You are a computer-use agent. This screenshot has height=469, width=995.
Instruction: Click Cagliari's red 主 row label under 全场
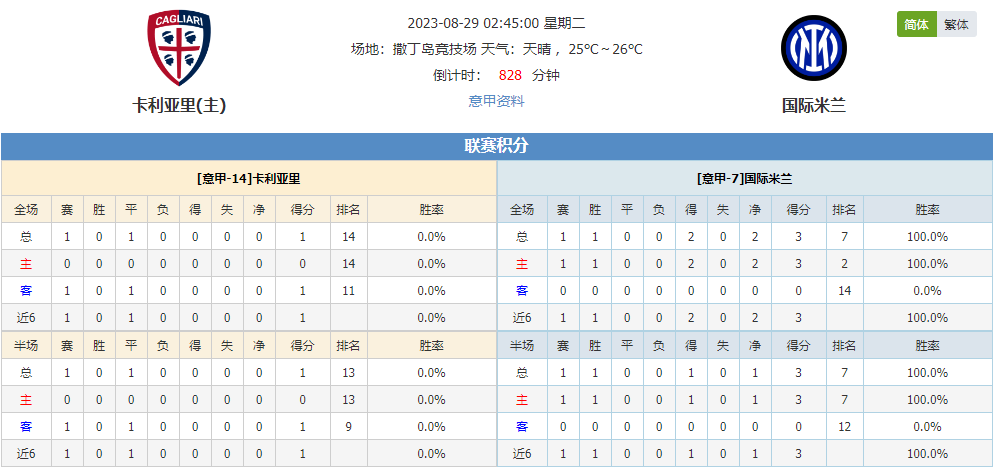tap(26, 264)
